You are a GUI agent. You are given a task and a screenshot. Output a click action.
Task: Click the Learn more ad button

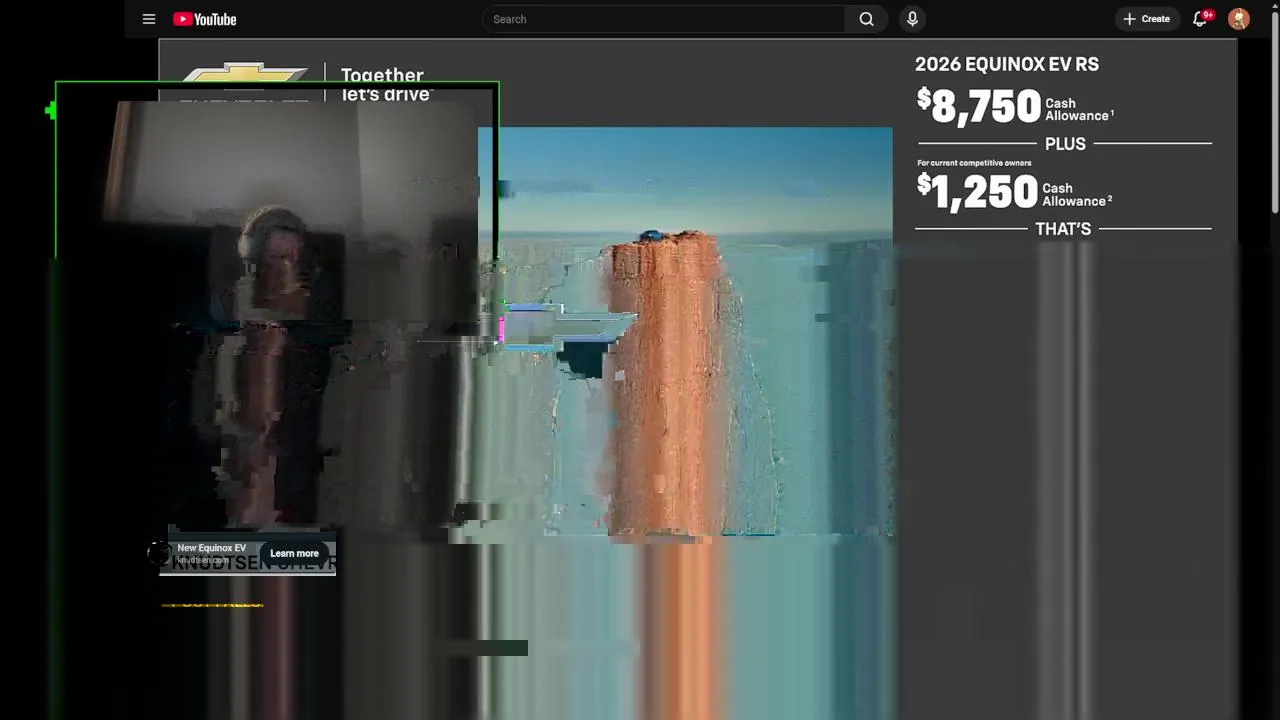click(294, 553)
